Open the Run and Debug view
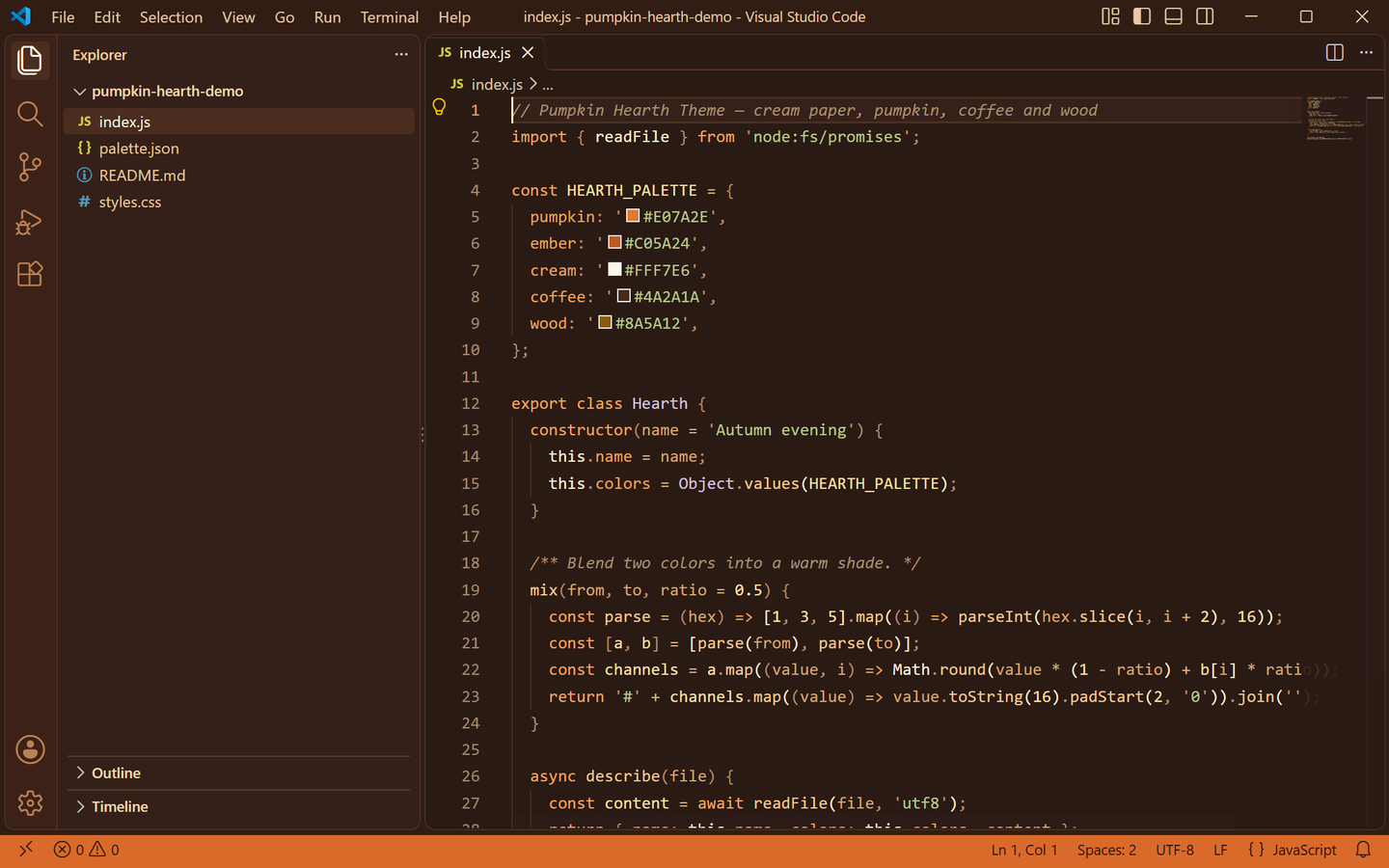The image size is (1389, 868). tap(30, 222)
